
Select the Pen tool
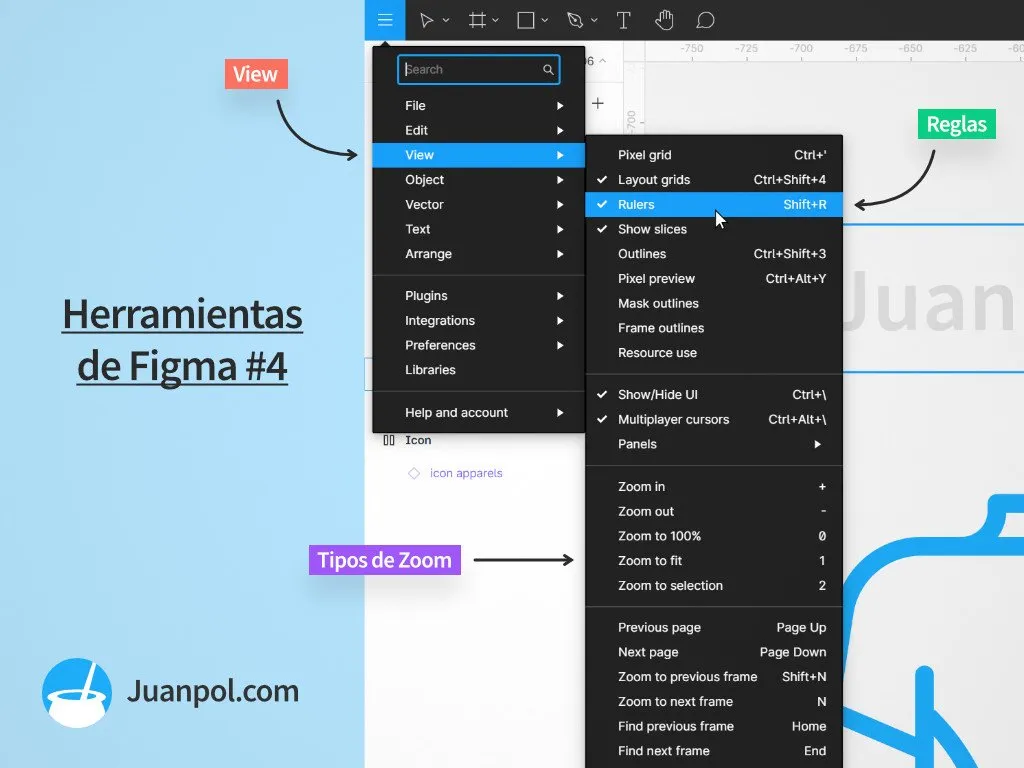click(575, 20)
